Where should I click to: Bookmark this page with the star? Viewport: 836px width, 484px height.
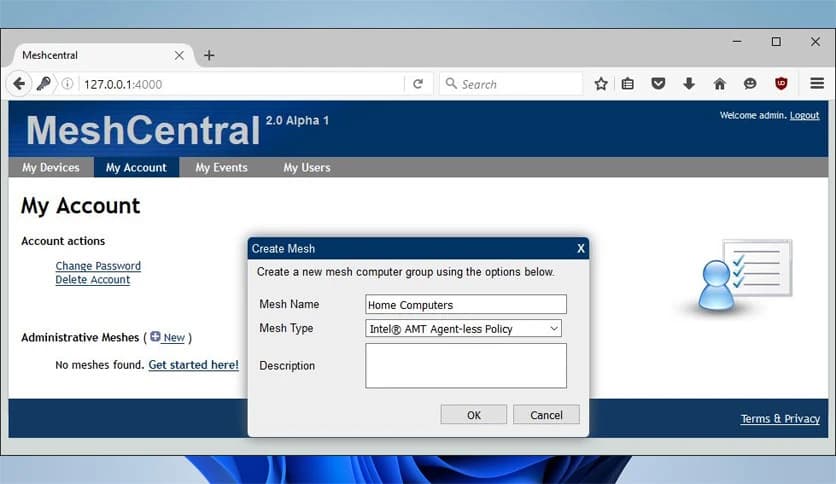click(x=601, y=84)
